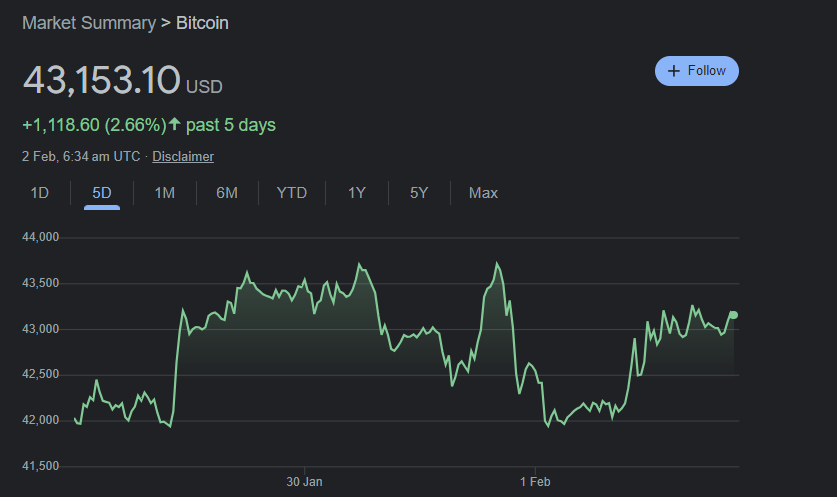Show the 1M chart range
This screenshot has width=837, height=497.
pos(165,193)
